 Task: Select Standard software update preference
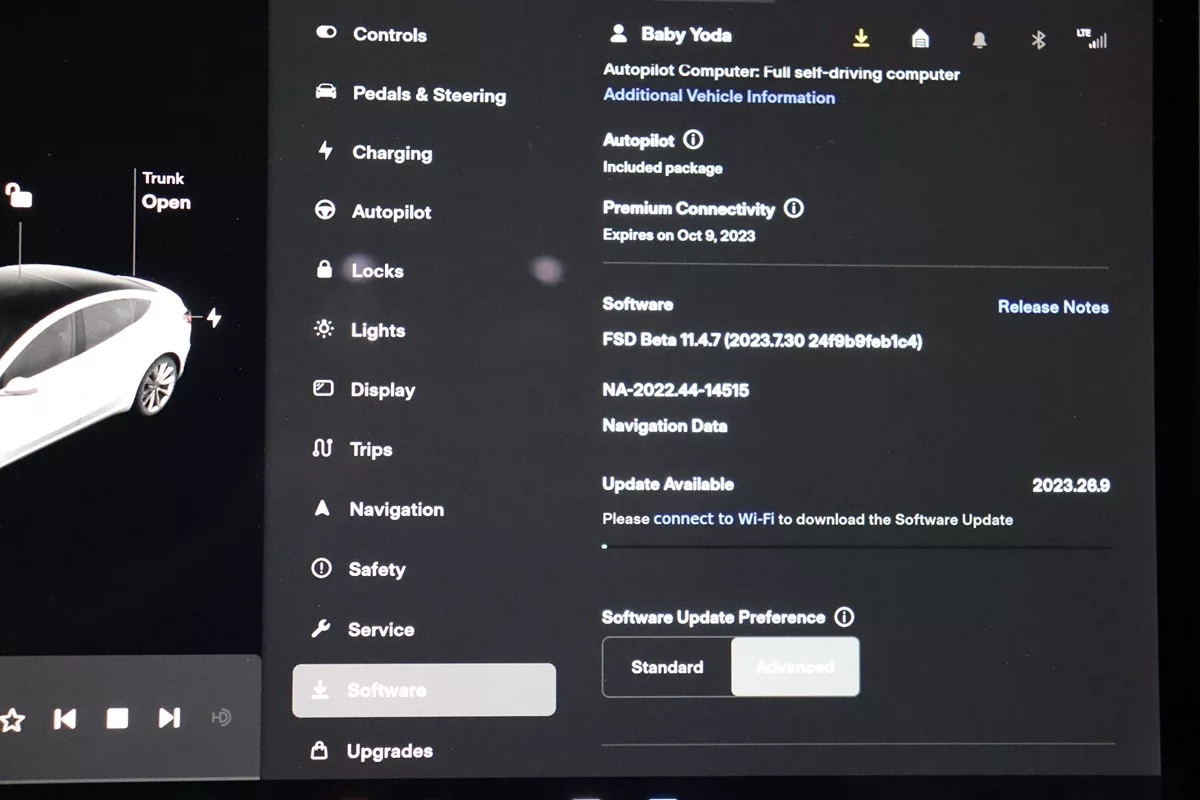[667, 667]
